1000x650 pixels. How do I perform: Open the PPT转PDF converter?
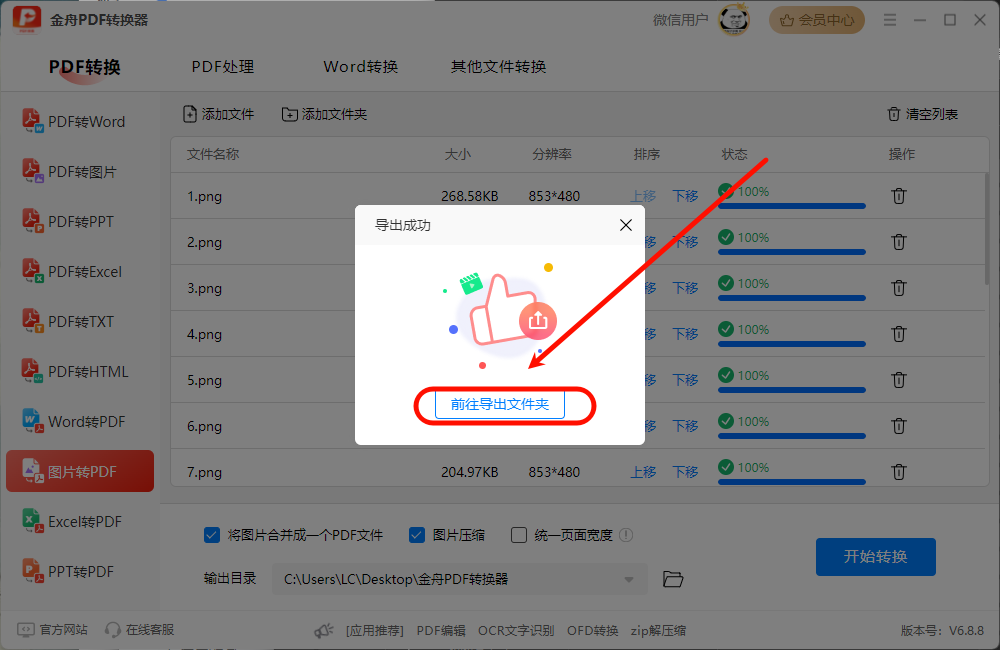pyautogui.click(x=80, y=571)
